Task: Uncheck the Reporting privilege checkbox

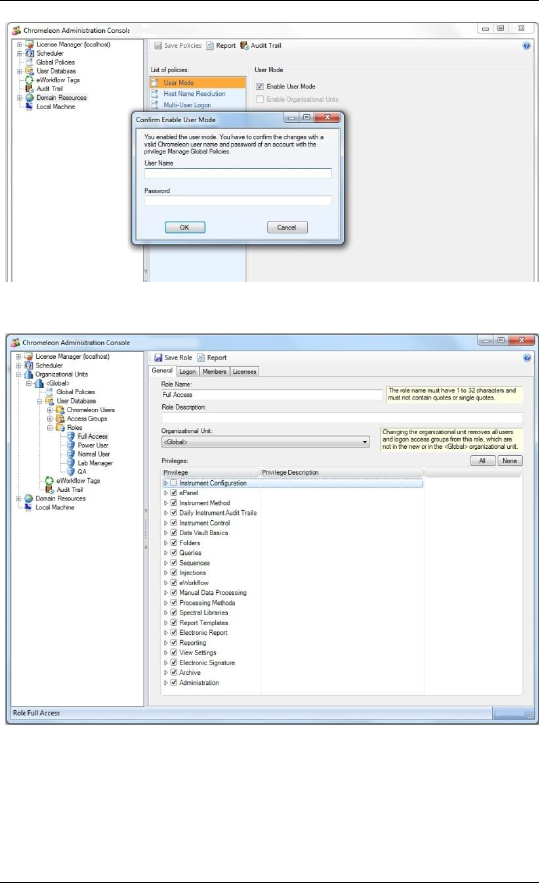Action: (x=174, y=643)
